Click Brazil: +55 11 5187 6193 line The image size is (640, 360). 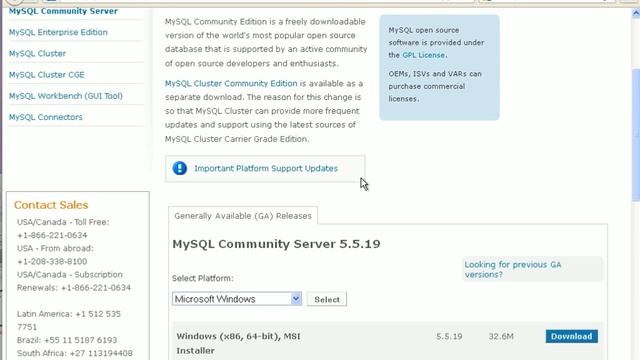pos(67,340)
